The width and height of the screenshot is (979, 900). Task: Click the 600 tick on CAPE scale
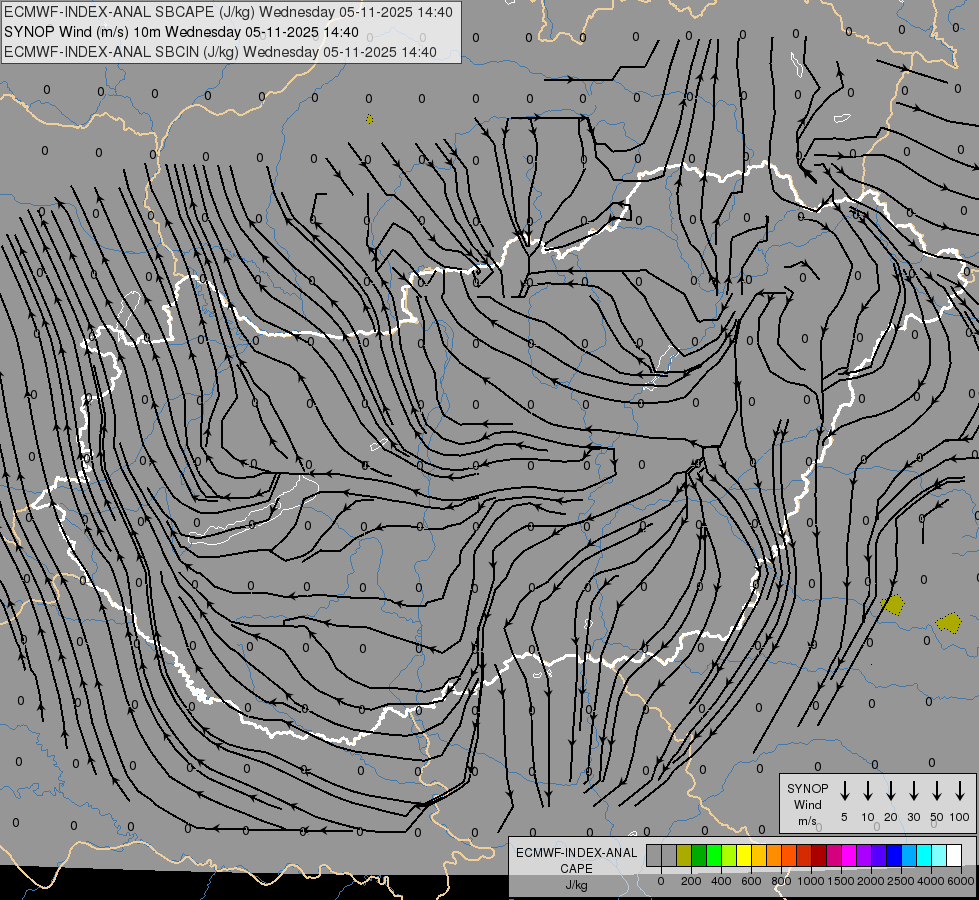click(751, 881)
